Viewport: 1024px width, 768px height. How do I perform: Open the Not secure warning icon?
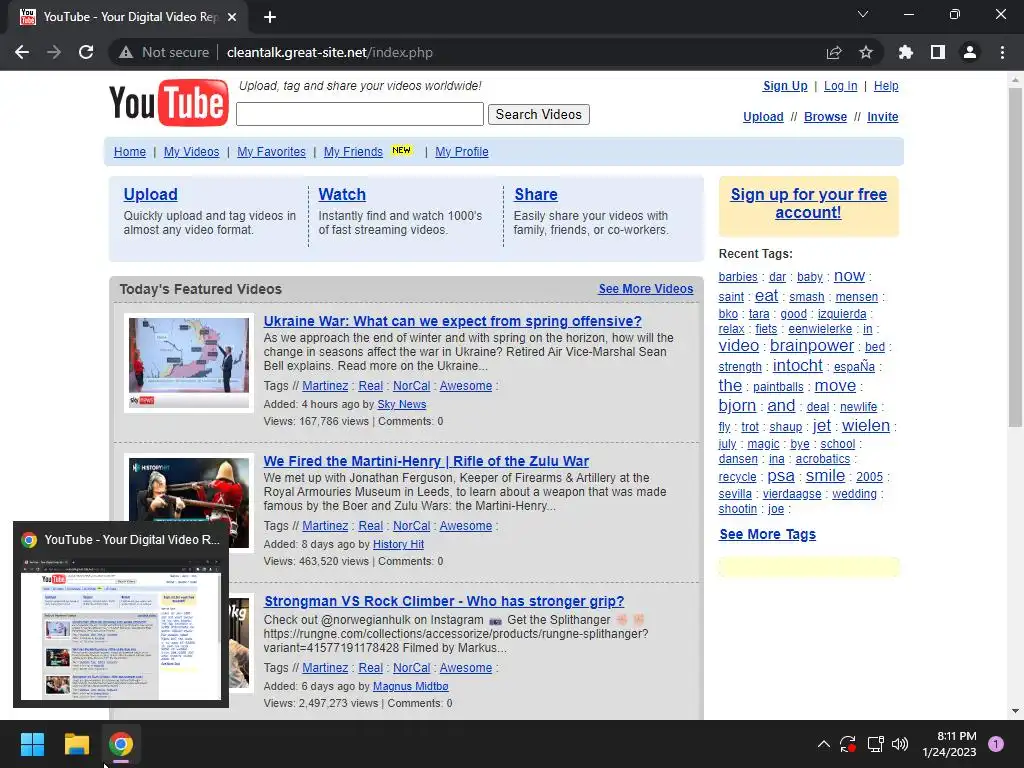[126, 52]
